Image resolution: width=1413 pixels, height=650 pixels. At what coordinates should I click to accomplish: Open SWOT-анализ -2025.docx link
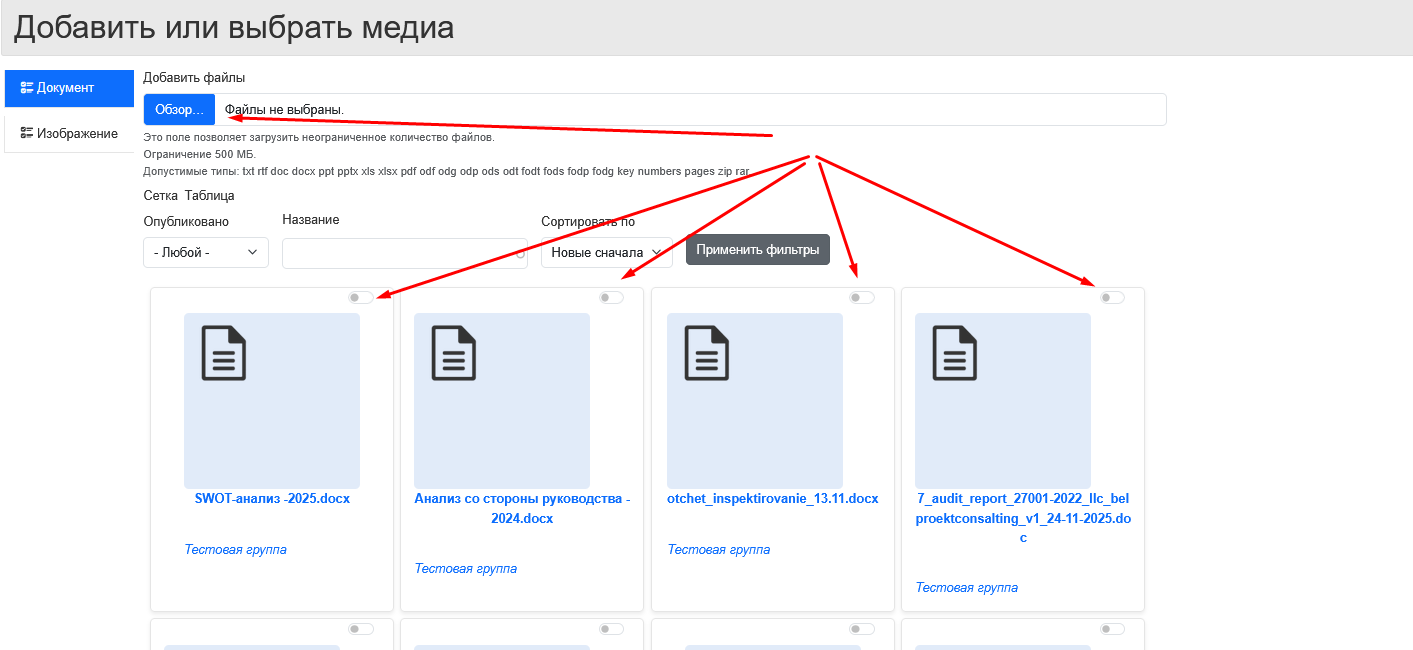point(272,499)
